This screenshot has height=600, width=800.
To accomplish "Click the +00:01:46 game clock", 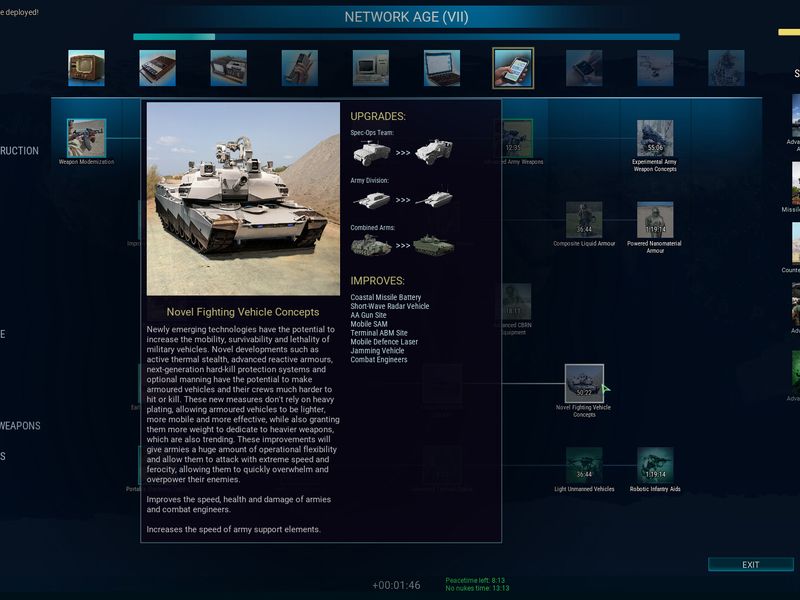I will pyautogui.click(x=396, y=585).
